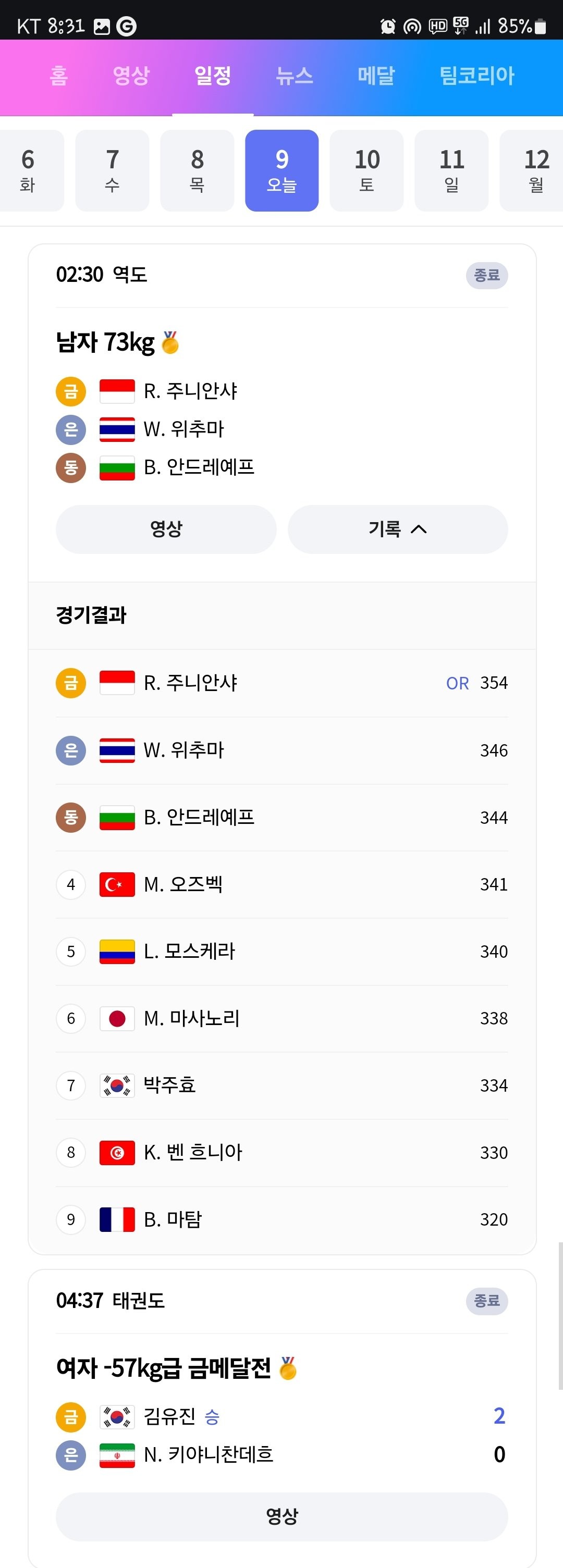The width and height of the screenshot is (563, 1568).
Task: Tap the Iran flag beside N. 키야니찬데흐
Action: (x=117, y=1455)
